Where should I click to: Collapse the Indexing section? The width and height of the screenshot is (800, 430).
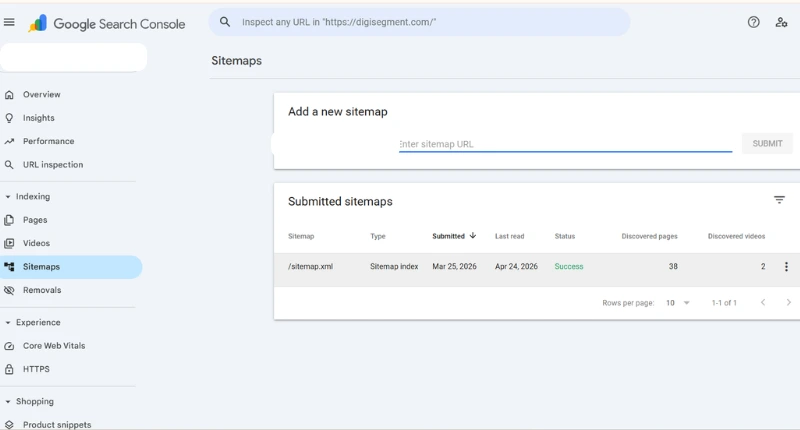tap(8, 197)
